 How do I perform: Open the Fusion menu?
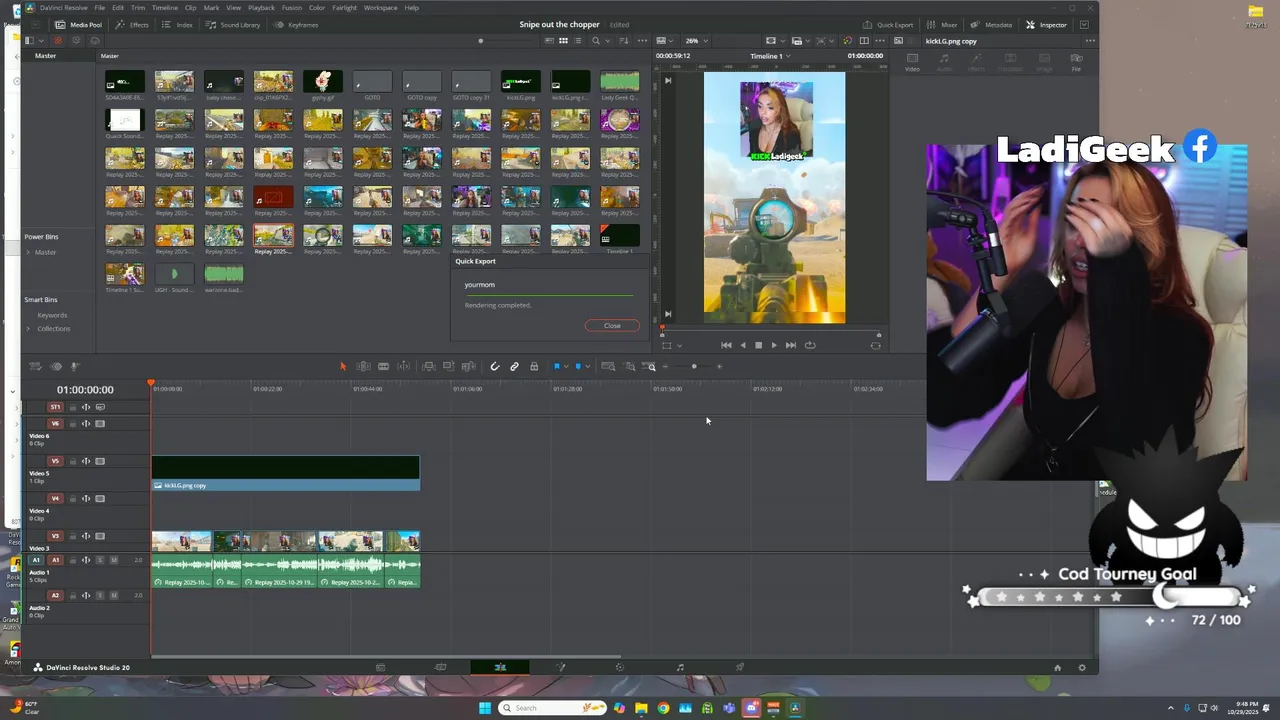click(292, 8)
